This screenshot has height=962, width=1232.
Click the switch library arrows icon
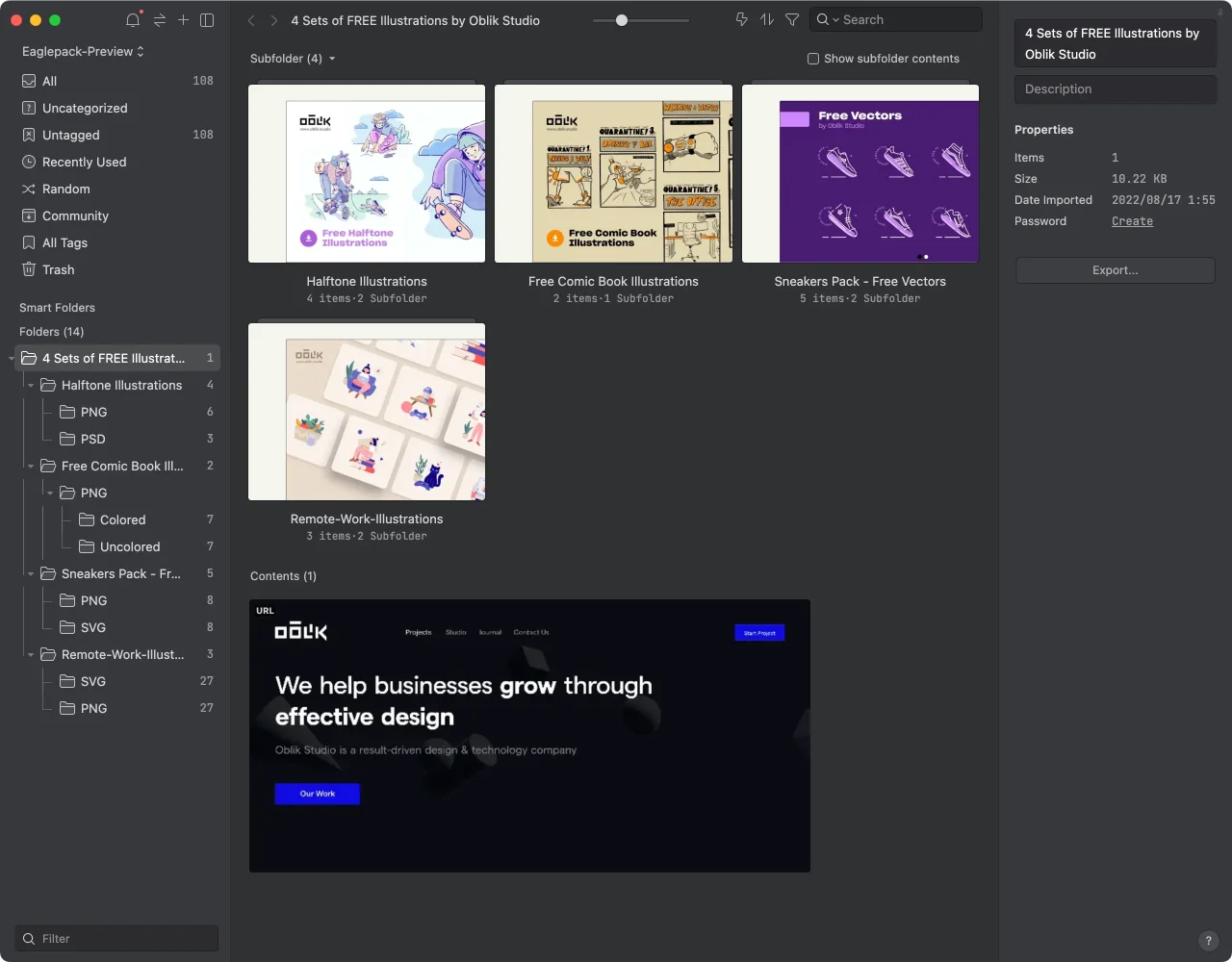click(x=160, y=20)
